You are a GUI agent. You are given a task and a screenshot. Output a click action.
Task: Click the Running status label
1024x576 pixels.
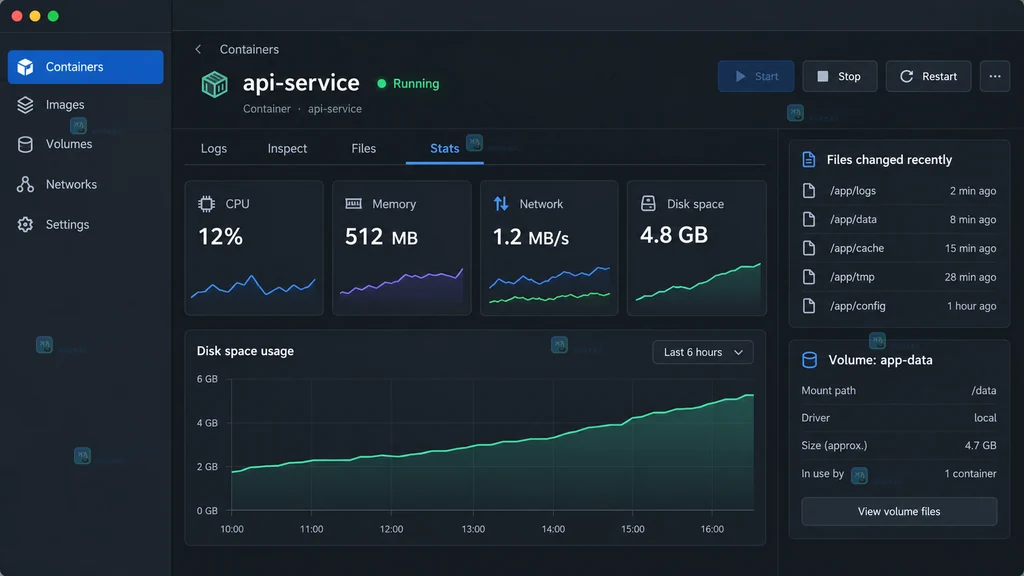pos(416,84)
